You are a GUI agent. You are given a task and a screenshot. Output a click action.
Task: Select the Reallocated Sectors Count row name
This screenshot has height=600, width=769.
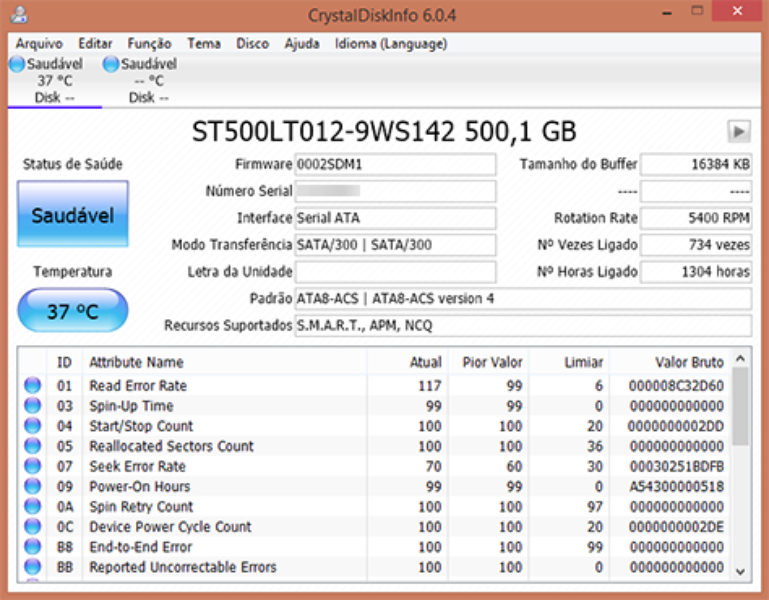(x=171, y=446)
